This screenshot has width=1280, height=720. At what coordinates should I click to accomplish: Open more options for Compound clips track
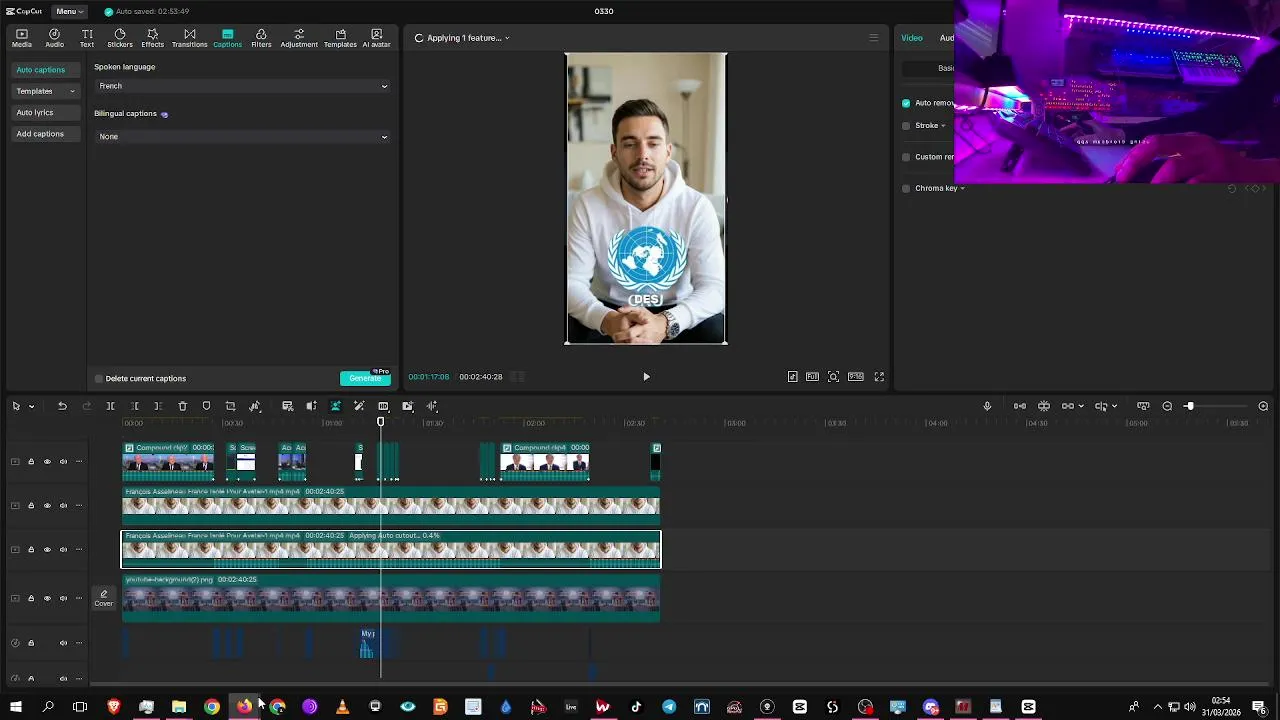point(79,462)
